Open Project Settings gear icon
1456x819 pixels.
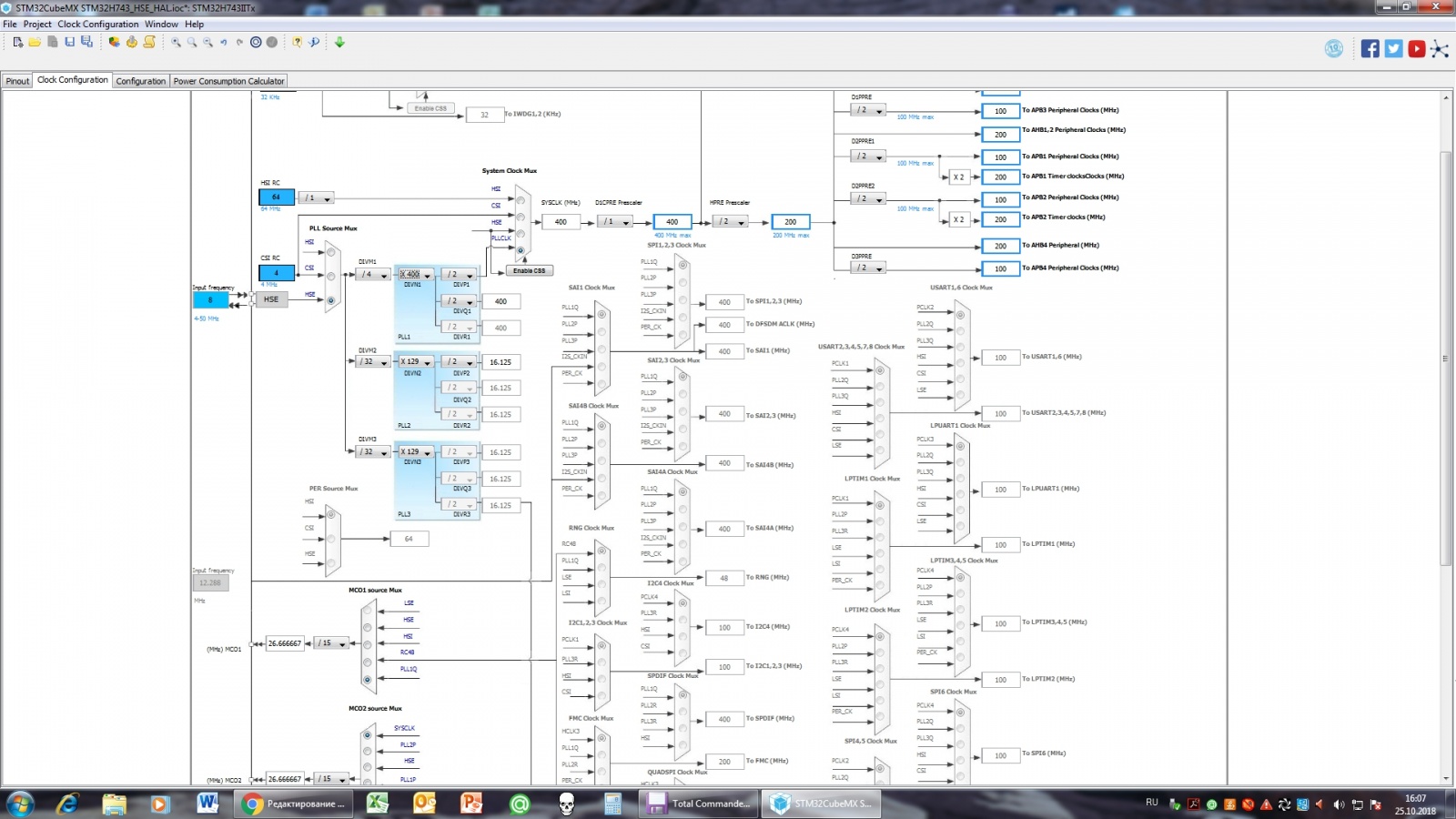132,42
